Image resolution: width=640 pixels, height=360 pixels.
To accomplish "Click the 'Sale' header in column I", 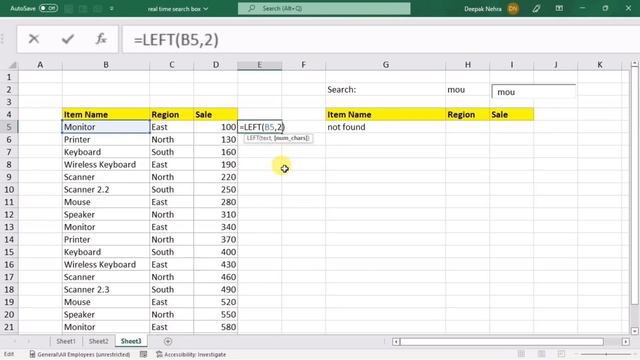I will (x=511, y=115).
